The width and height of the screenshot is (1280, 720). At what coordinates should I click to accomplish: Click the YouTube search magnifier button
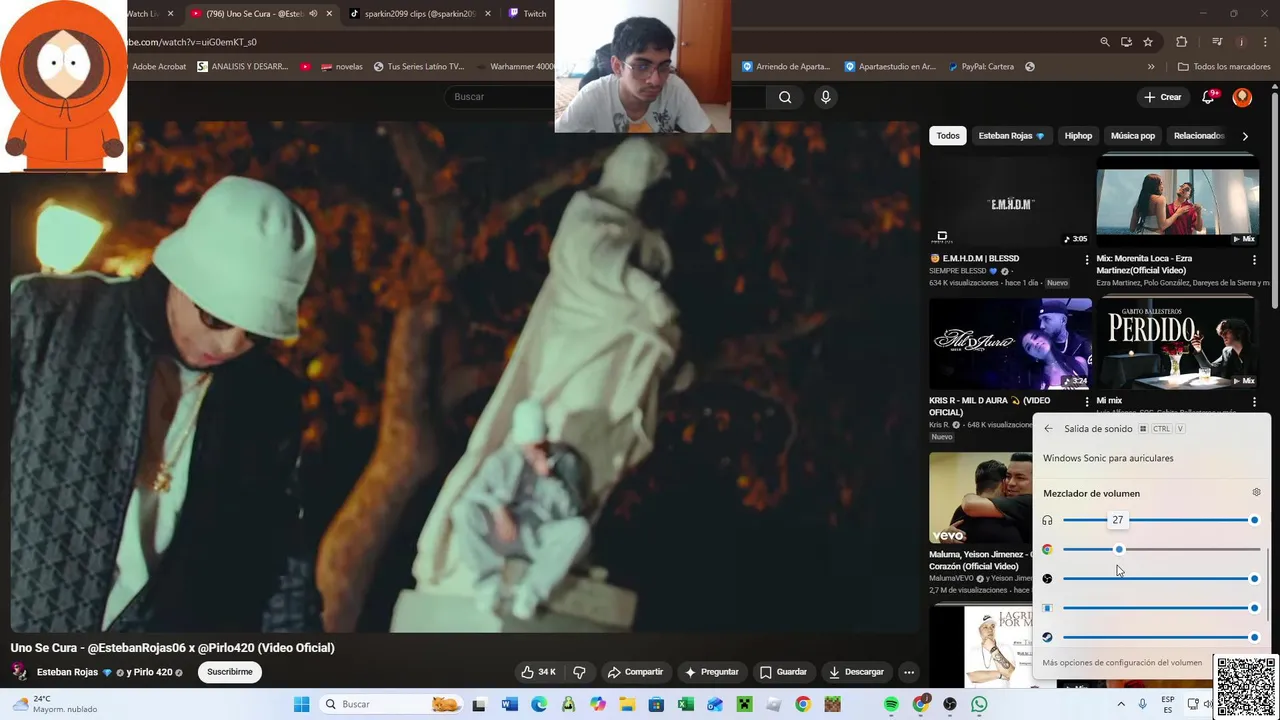(785, 97)
